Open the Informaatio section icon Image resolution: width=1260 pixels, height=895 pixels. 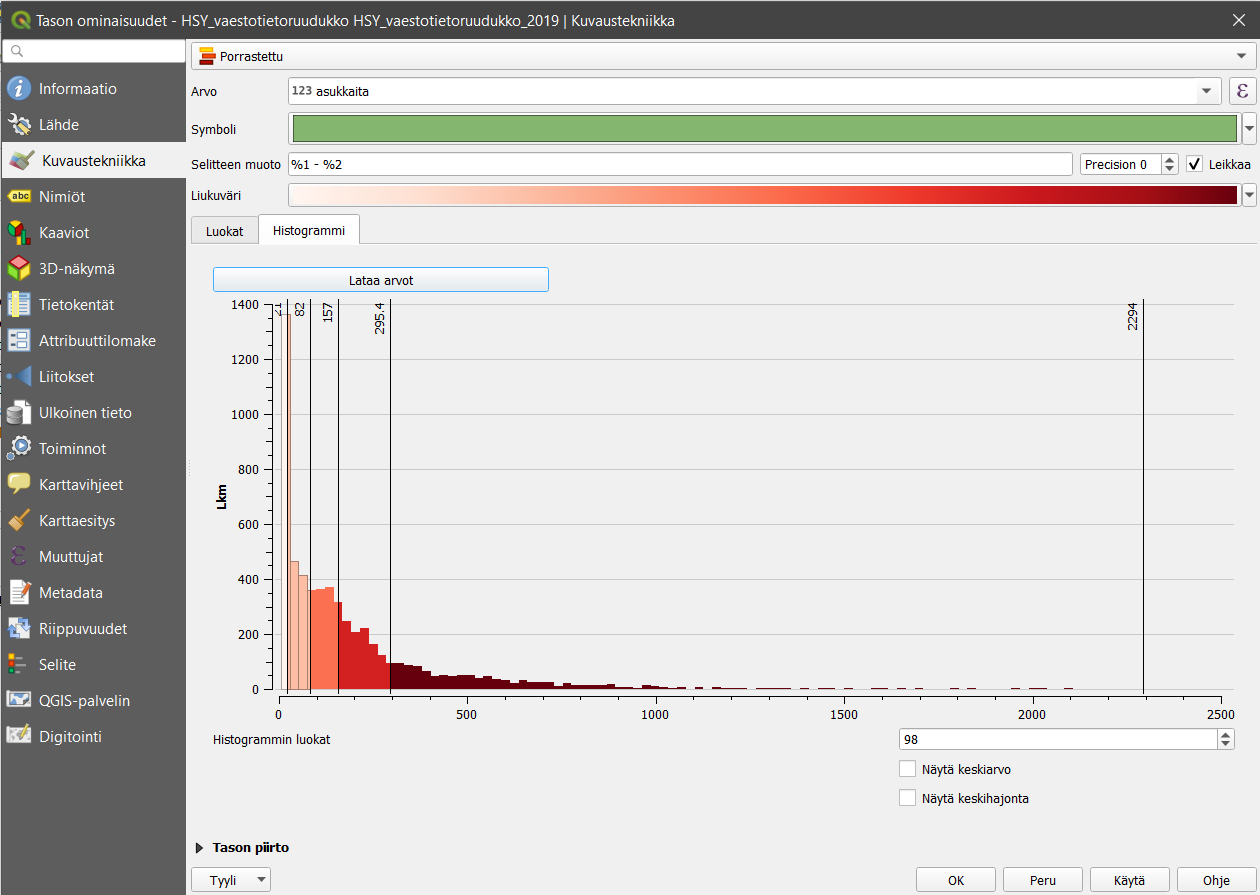click(x=19, y=89)
